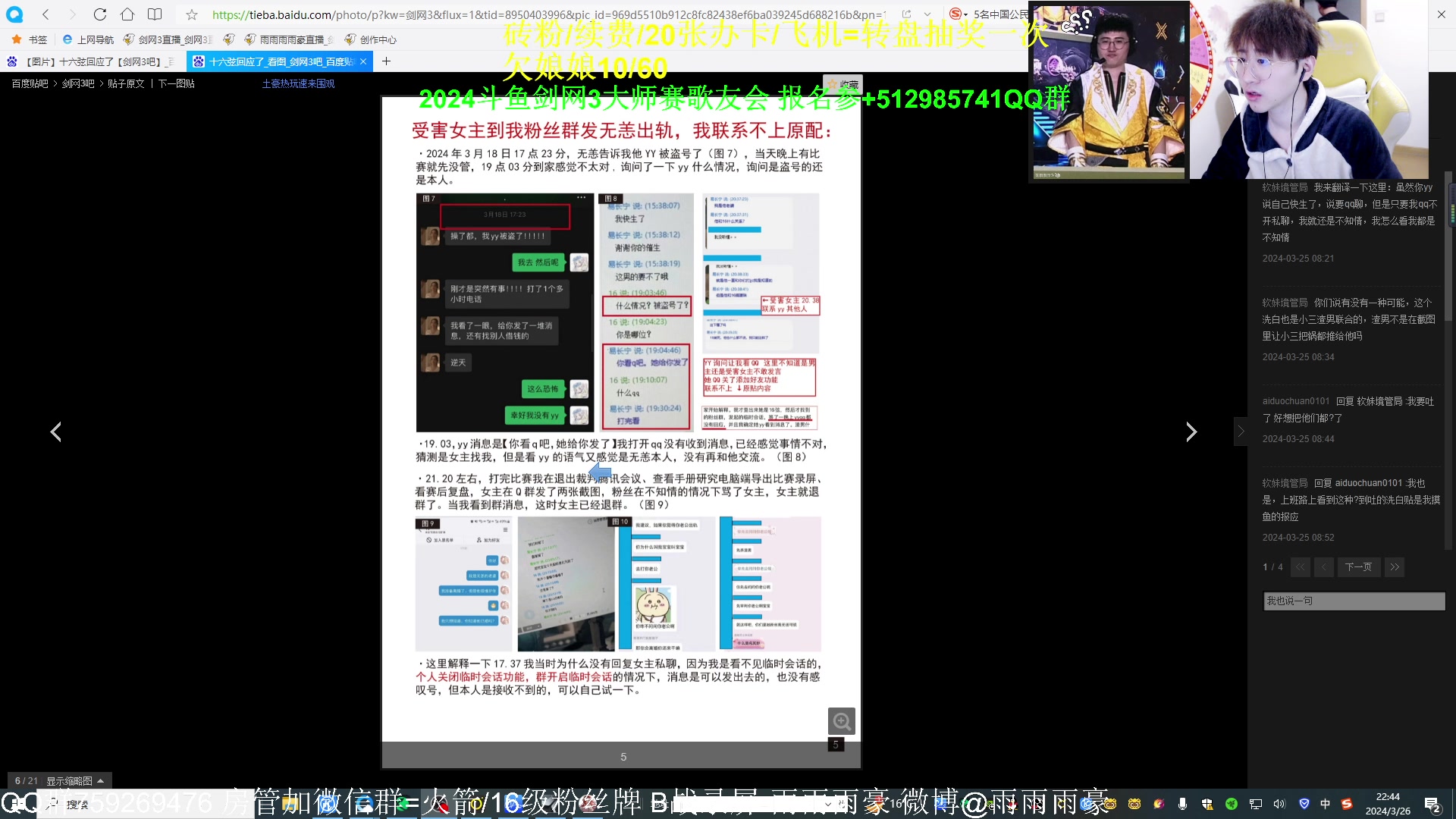Click the share icon beside the address bar
The width and height of the screenshot is (1456, 819).
906,14
